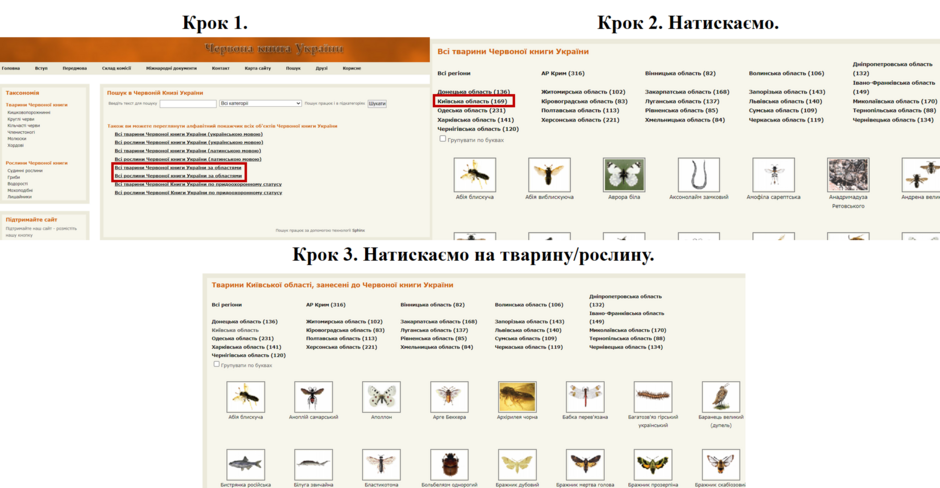Open Головна in the site menu
Screen dimensions: 940x488
tap(11, 68)
